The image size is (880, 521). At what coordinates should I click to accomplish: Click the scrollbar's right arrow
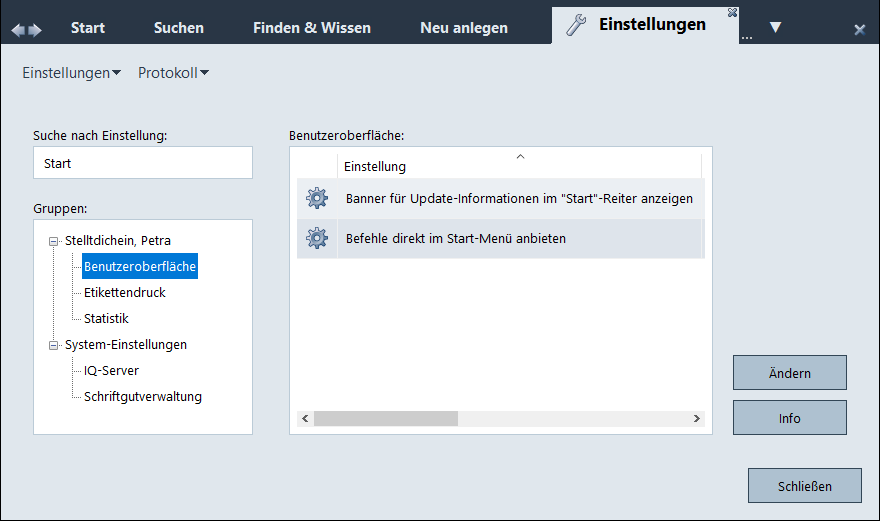pyautogui.click(x=699, y=418)
